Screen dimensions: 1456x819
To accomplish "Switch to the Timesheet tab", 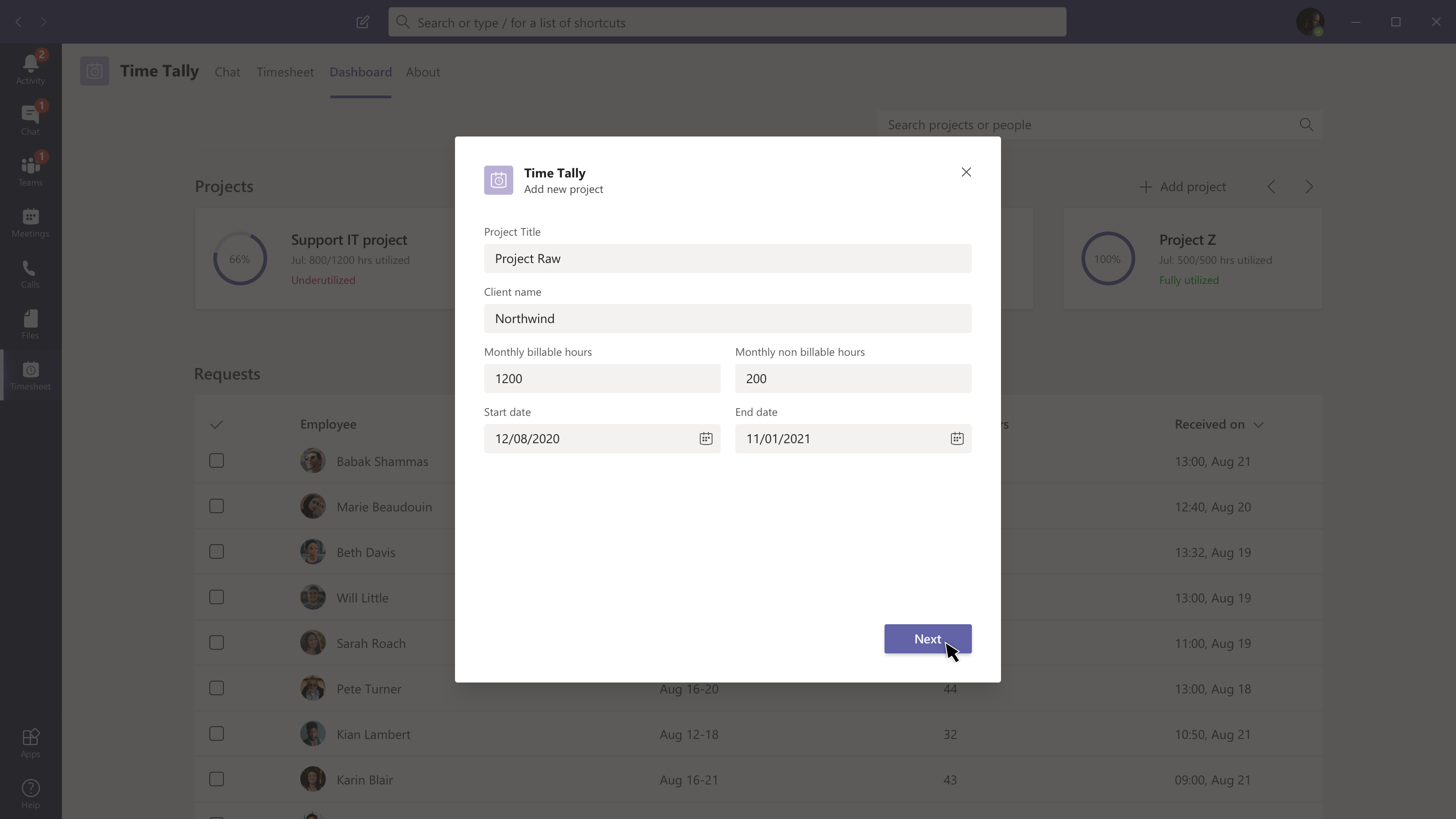I will click(285, 72).
